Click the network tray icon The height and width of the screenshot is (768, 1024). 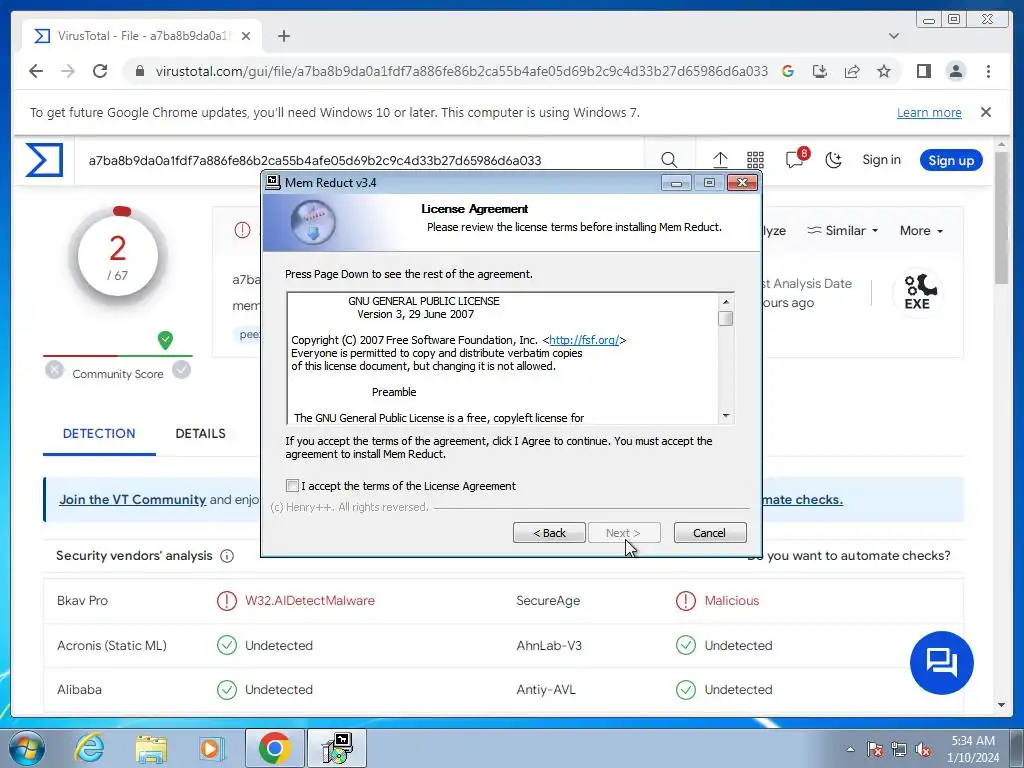[899, 749]
